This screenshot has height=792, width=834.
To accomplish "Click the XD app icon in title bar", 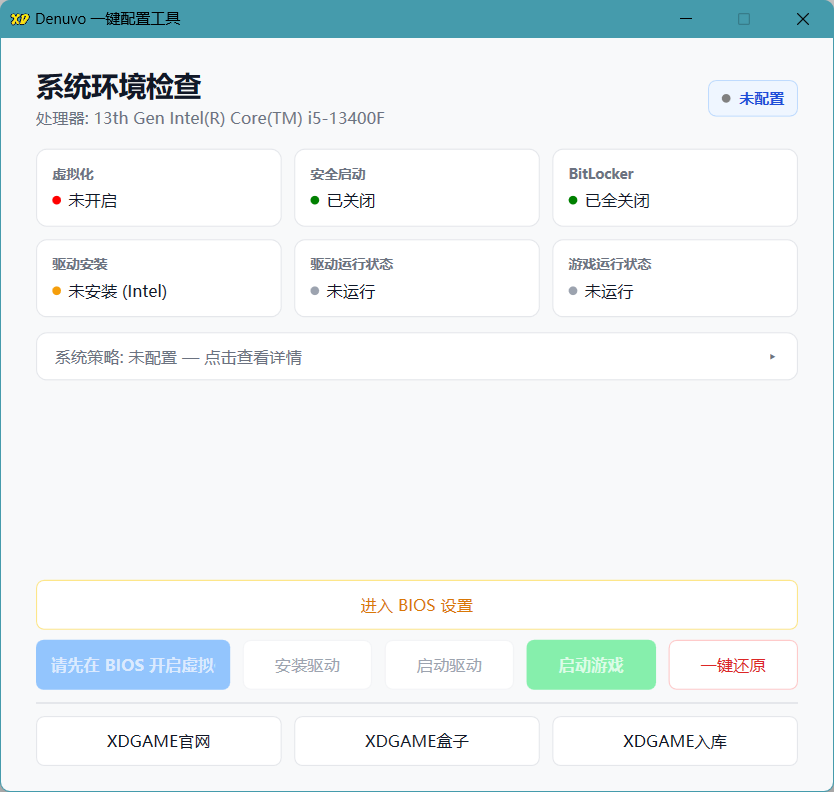I will 20,19.
